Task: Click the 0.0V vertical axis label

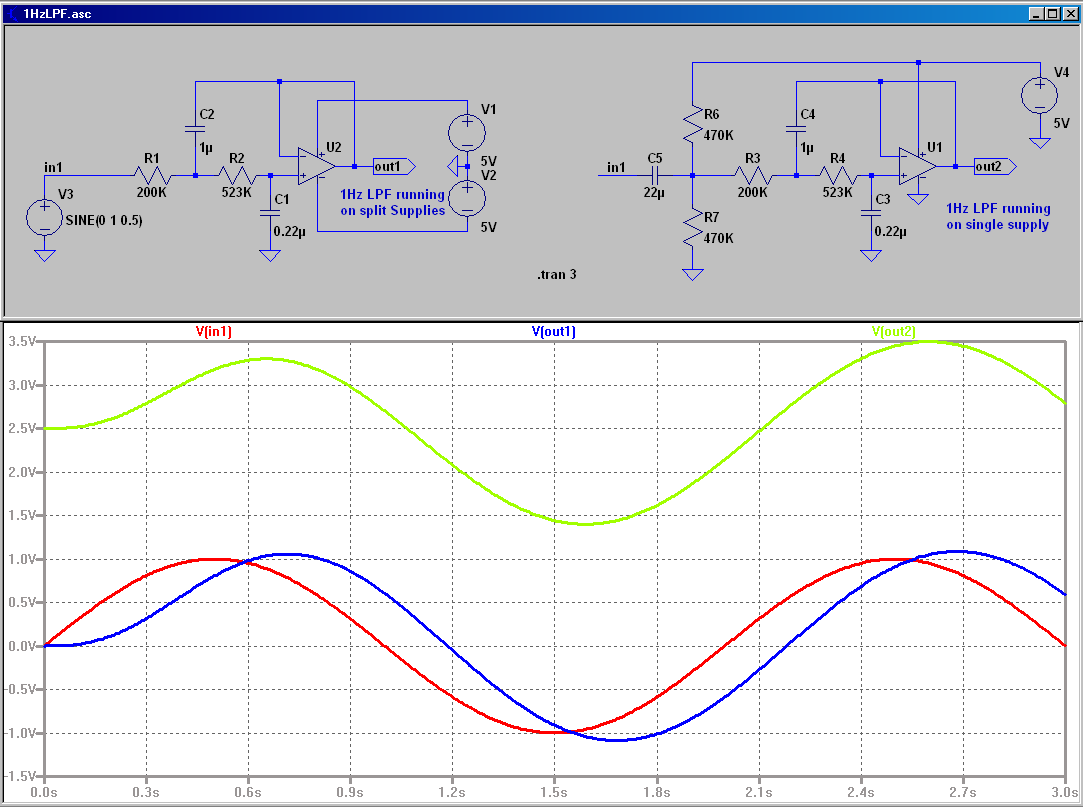Action: point(21,646)
